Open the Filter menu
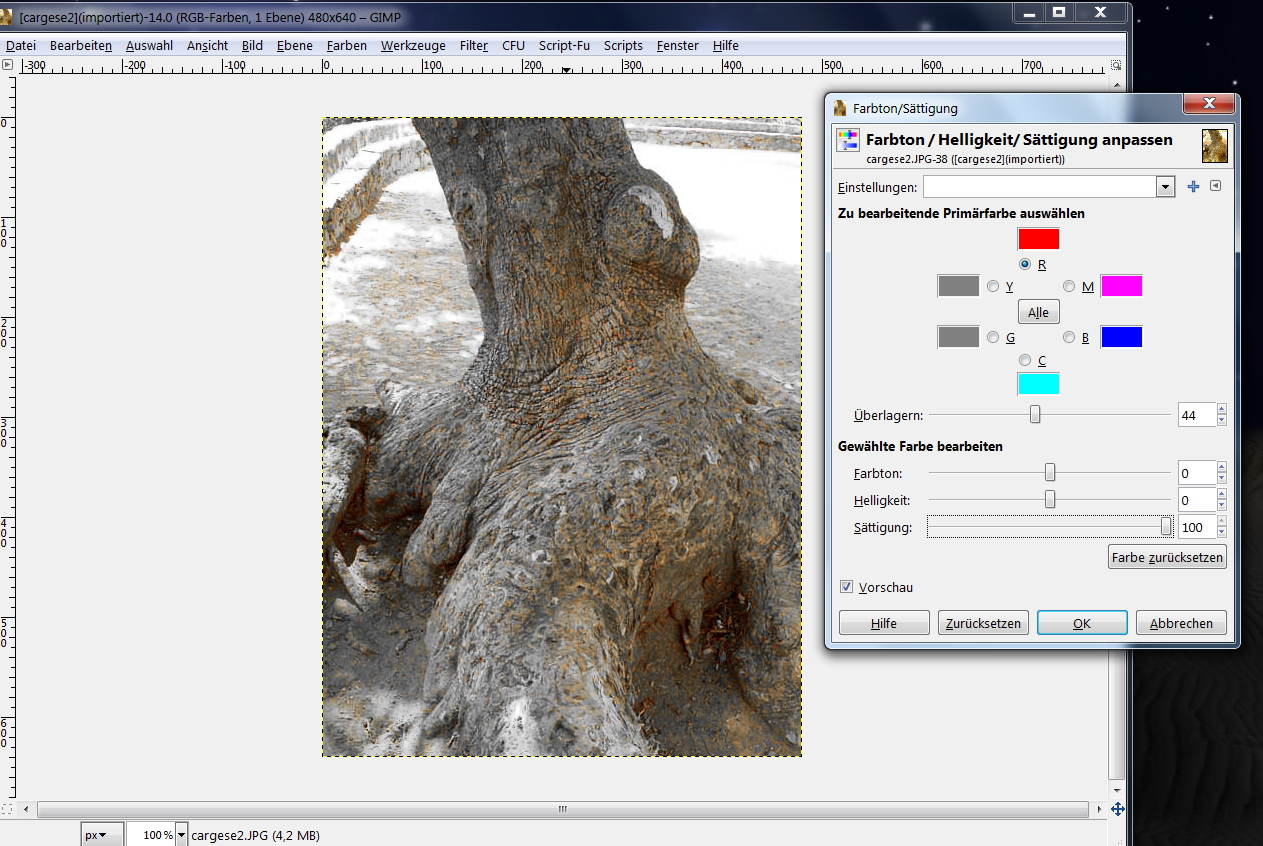 tap(473, 46)
